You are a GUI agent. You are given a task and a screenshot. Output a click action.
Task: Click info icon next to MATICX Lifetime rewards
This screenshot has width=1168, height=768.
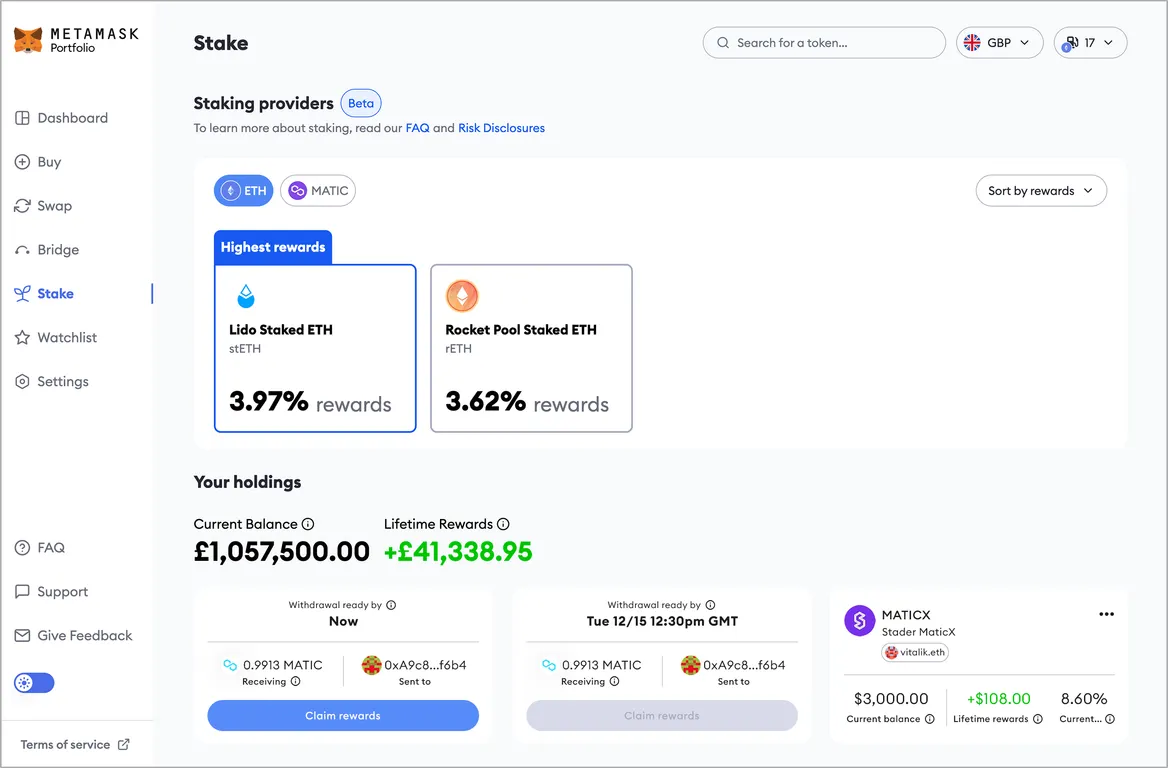pyautogui.click(x=1038, y=719)
